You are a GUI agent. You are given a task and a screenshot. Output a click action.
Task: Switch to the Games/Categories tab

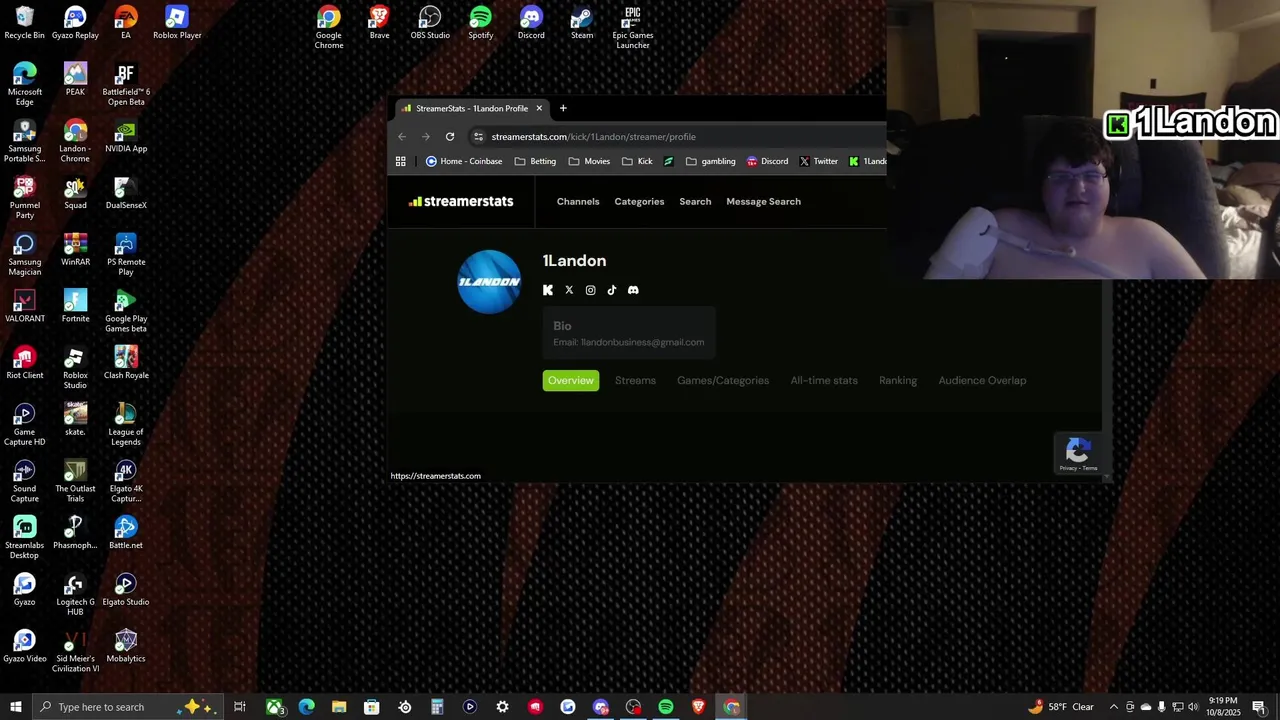pyautogui.click(x=723, y=380)
